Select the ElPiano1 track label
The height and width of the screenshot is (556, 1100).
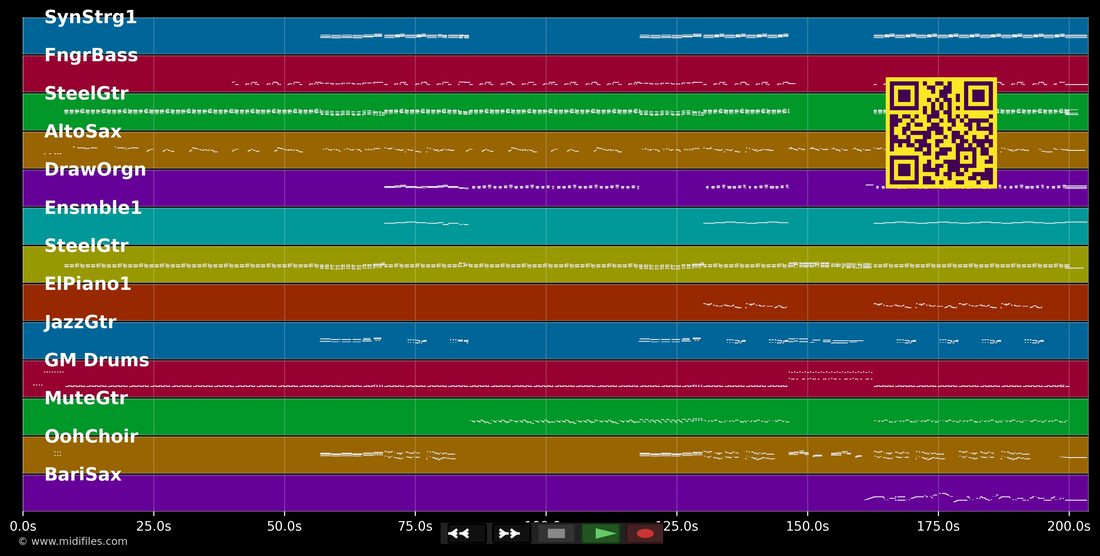(x=88, y=284)
